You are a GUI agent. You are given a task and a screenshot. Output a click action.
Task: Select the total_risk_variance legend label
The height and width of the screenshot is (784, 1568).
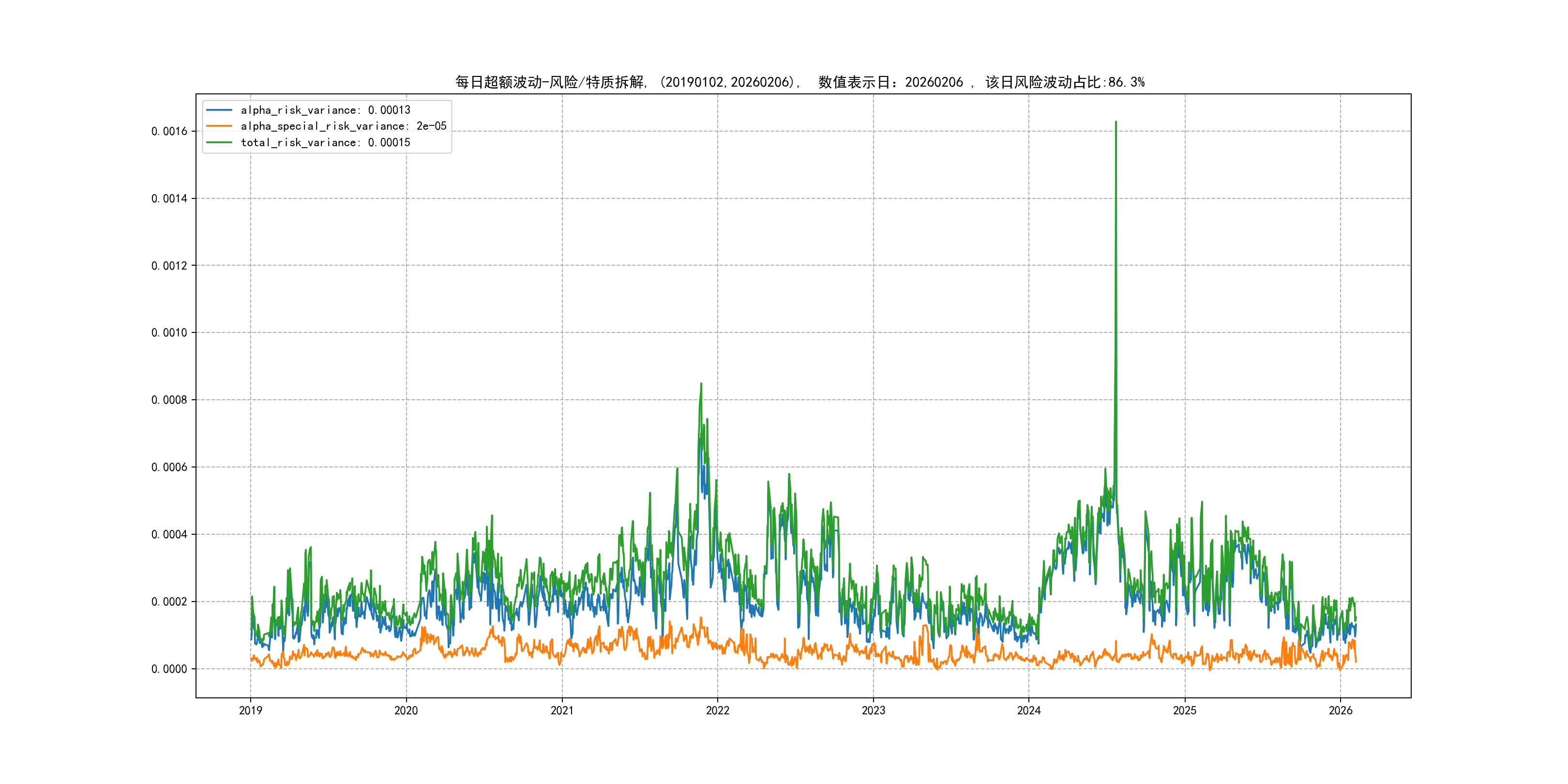(x=326, y=142)
